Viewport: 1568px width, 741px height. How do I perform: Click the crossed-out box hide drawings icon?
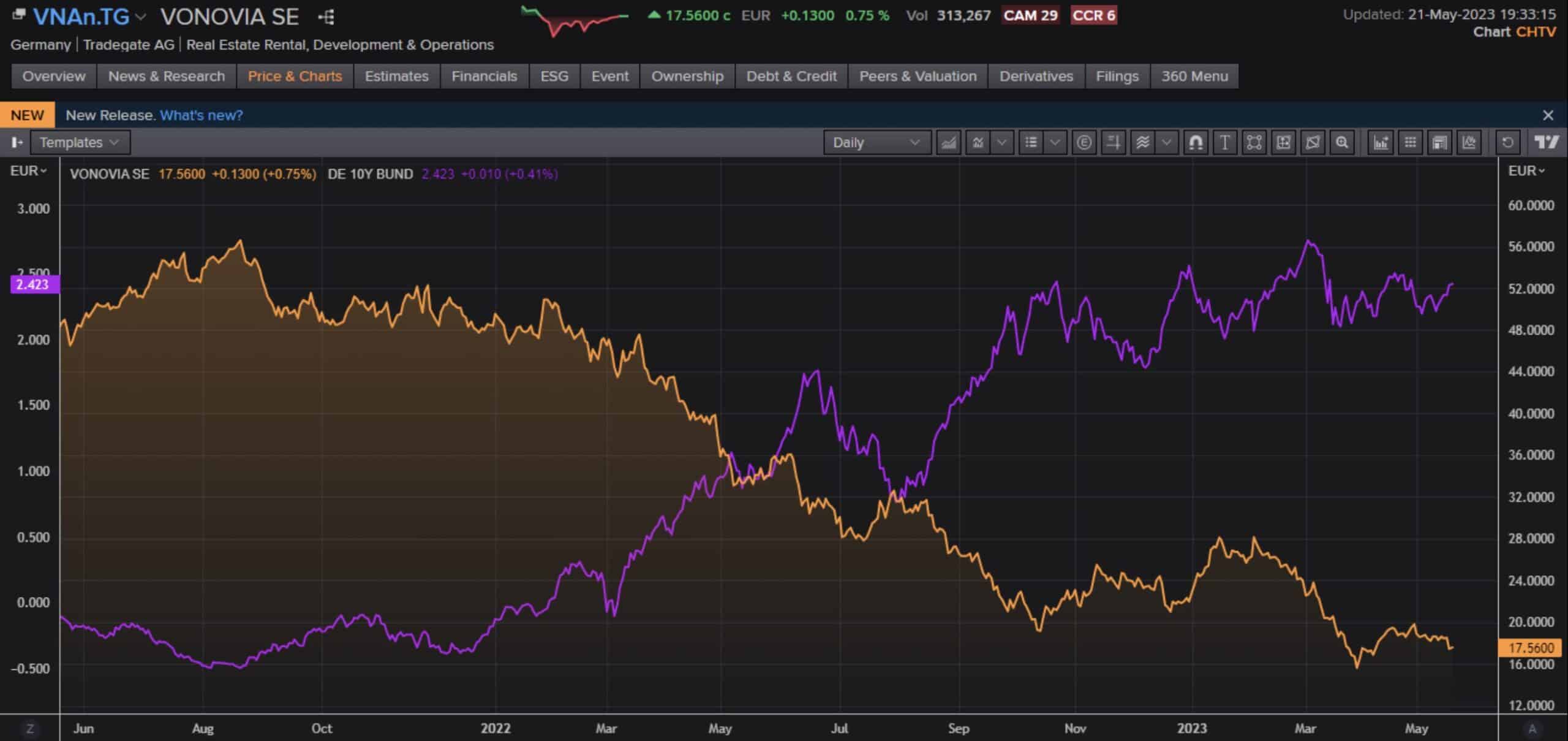coord(1313,142)
